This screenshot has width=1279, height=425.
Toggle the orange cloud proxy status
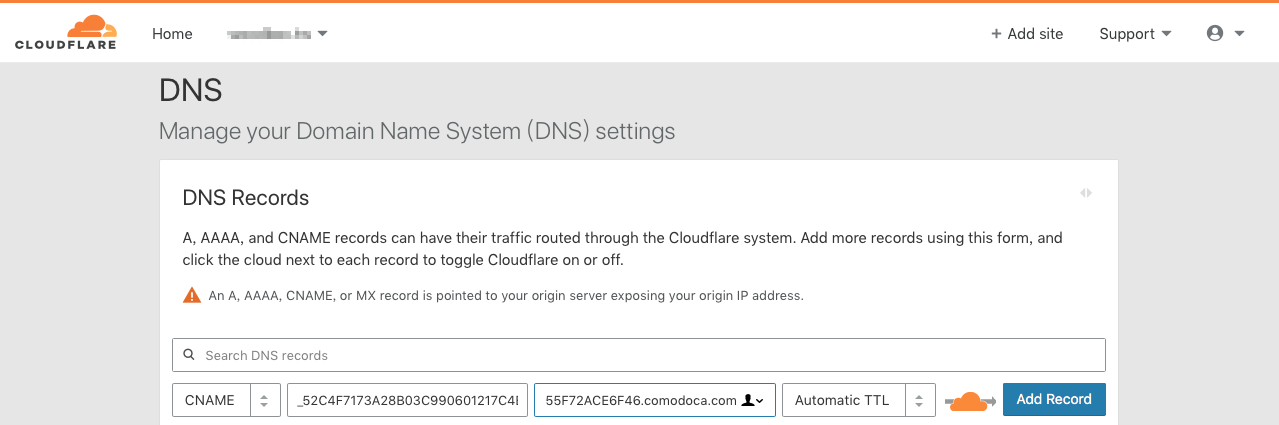[x=970, y=400]
